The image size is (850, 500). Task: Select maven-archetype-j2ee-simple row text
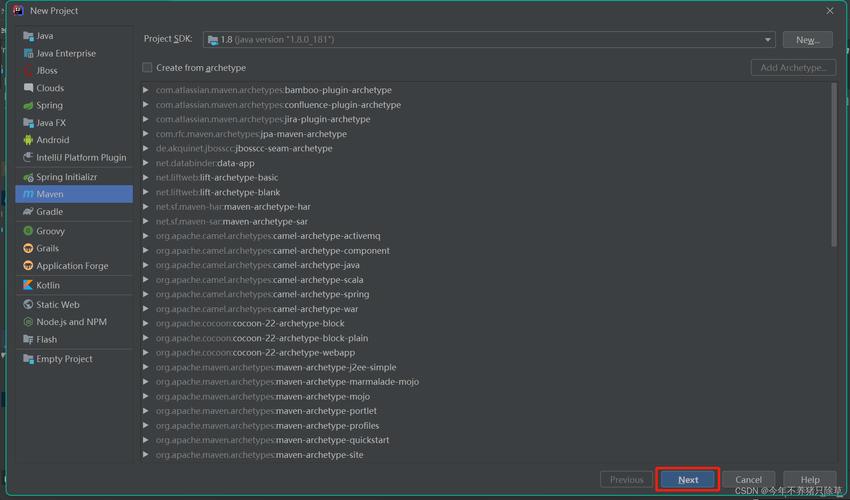coord(276,367)
